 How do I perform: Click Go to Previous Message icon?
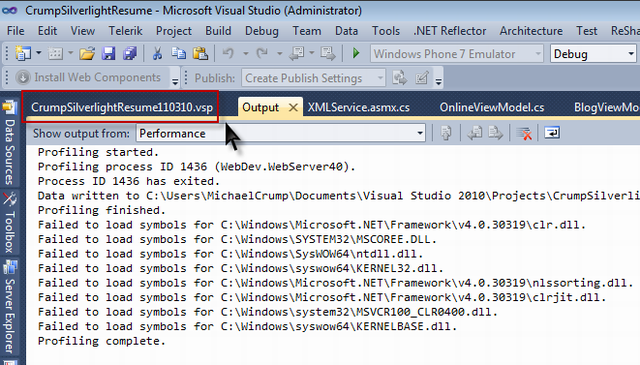coord(475,133)
